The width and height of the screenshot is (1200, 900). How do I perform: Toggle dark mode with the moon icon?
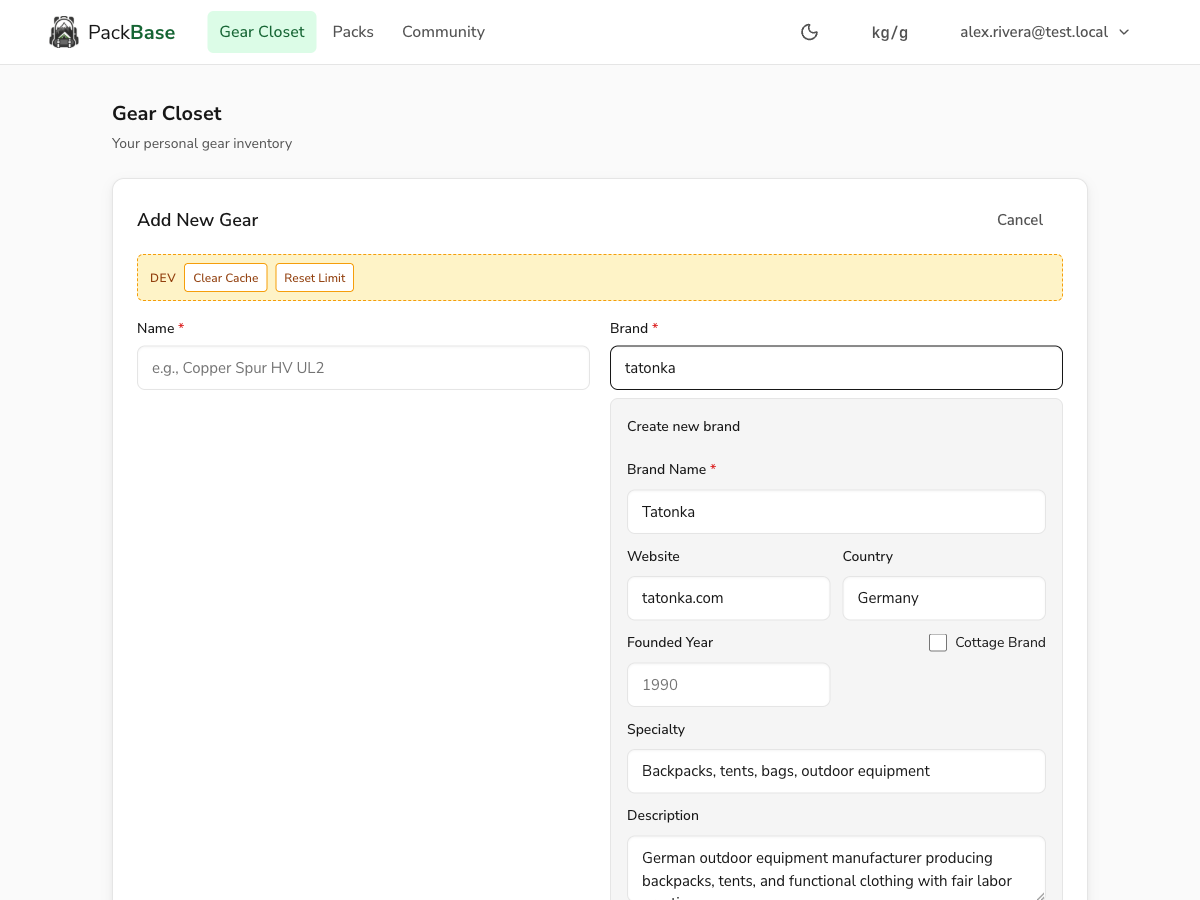pyautogui.click(x=809, y=32)
